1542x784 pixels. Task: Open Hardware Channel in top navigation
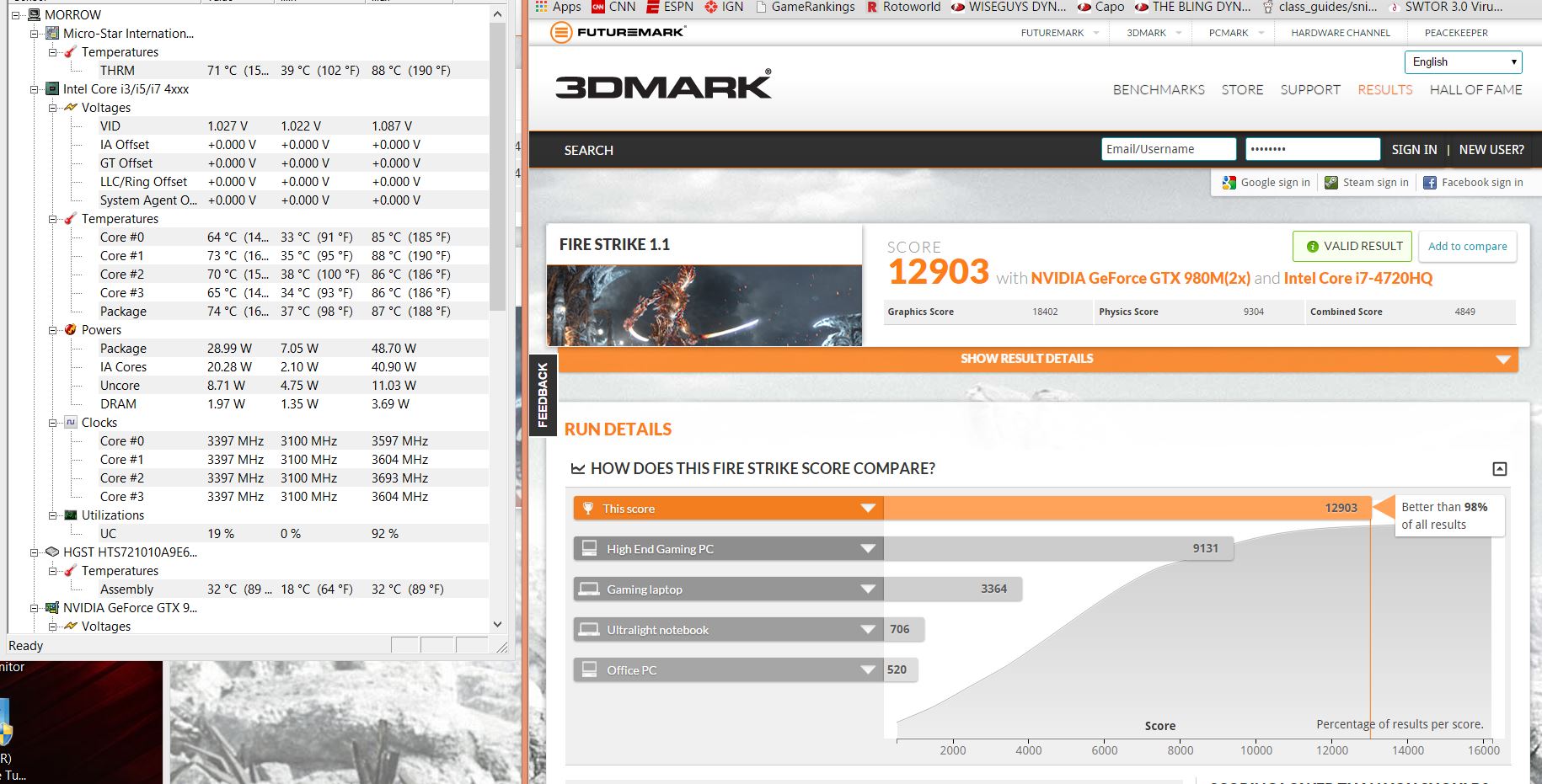coord(1341,33)
